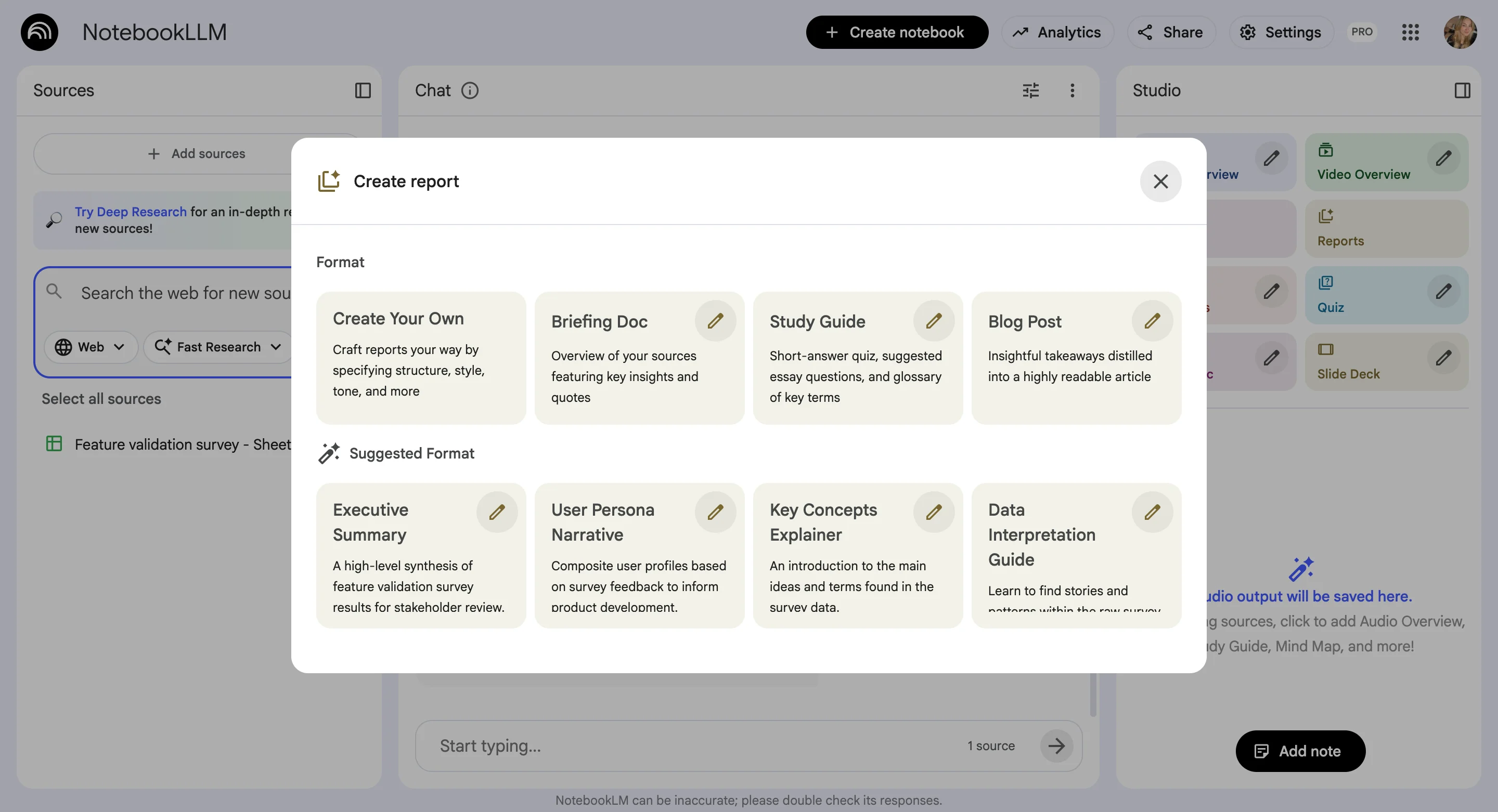Click the Create notebook button

(896, 32)
